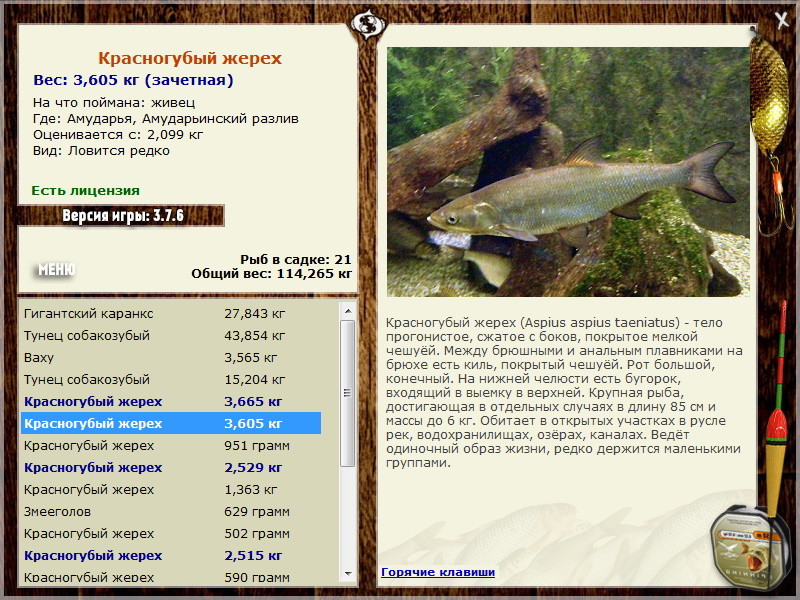Click the yin-yang fish emblem icon
Image resolution: width=800 pixels, height=600 pixels.
click(x=368, y=23)
